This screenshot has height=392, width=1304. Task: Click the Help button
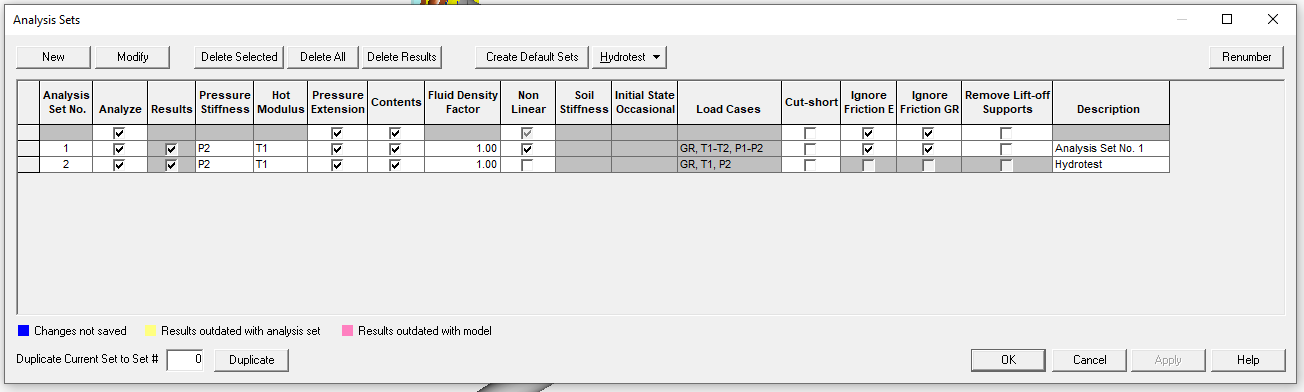point(1248,359)
